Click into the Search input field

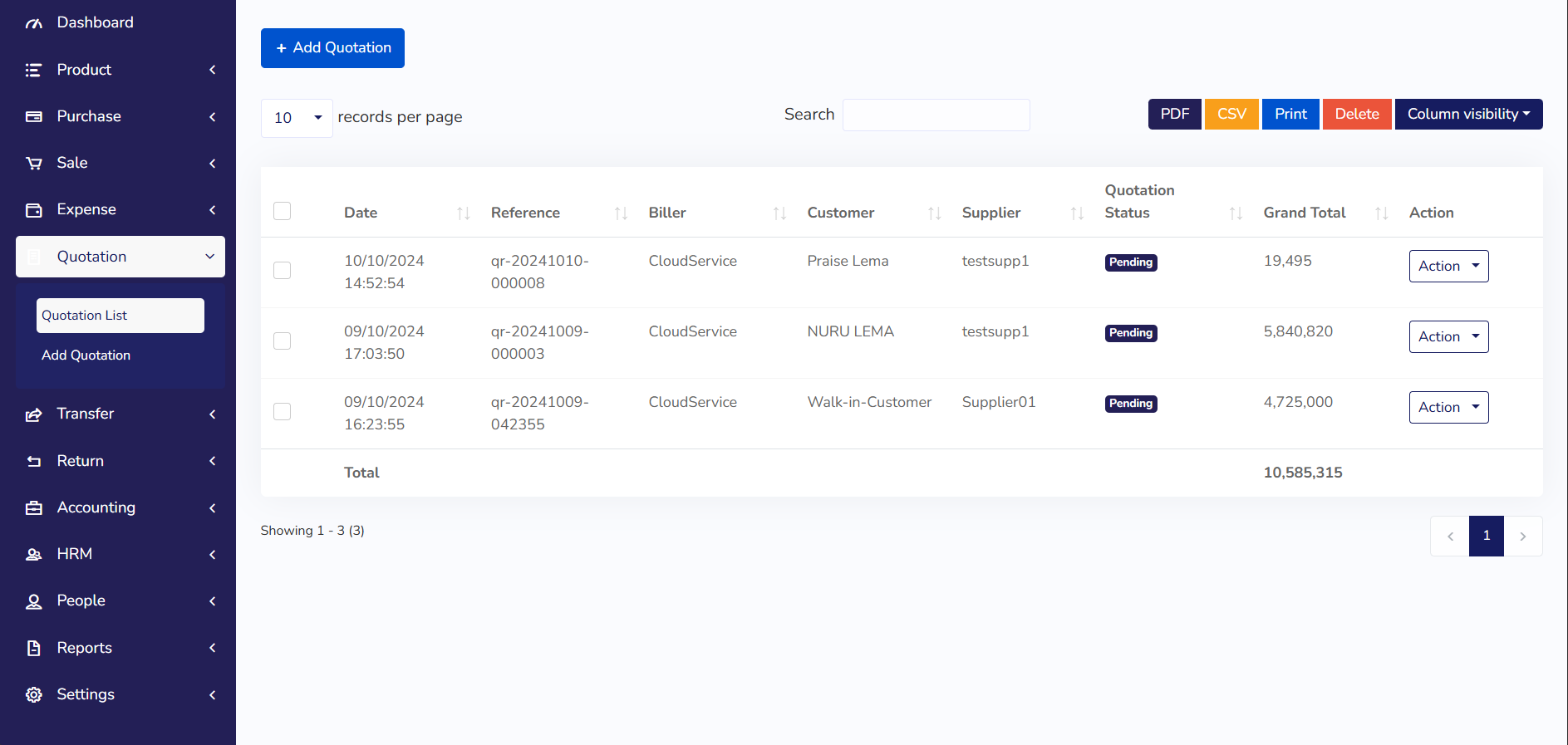[936, 115]
